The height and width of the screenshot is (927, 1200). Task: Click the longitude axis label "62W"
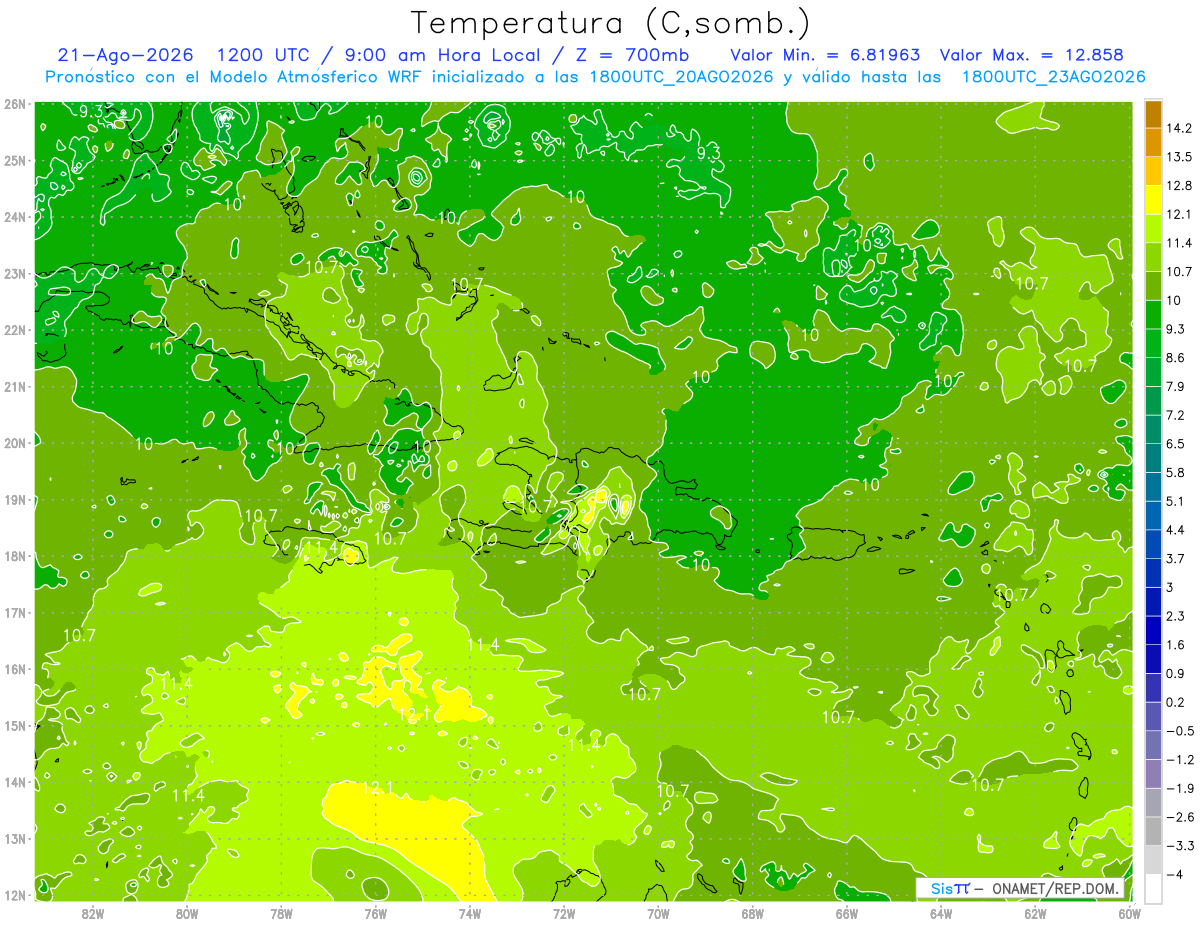click(x=1035, y=914)
